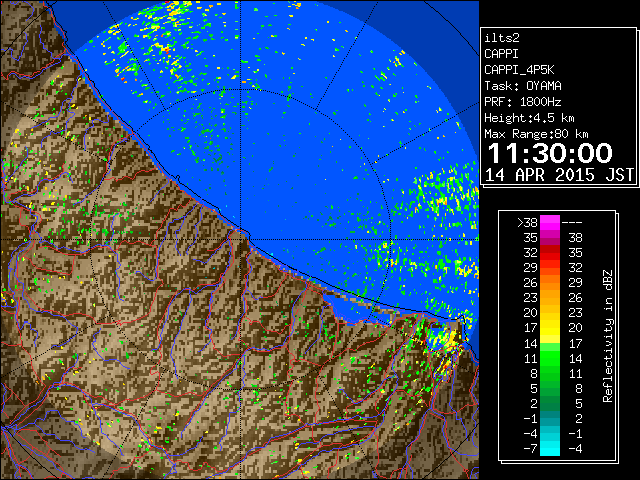Click the red 32 dBZ legend band
The width and height of the screenshot is (640, 480).
tap(550, 253)
